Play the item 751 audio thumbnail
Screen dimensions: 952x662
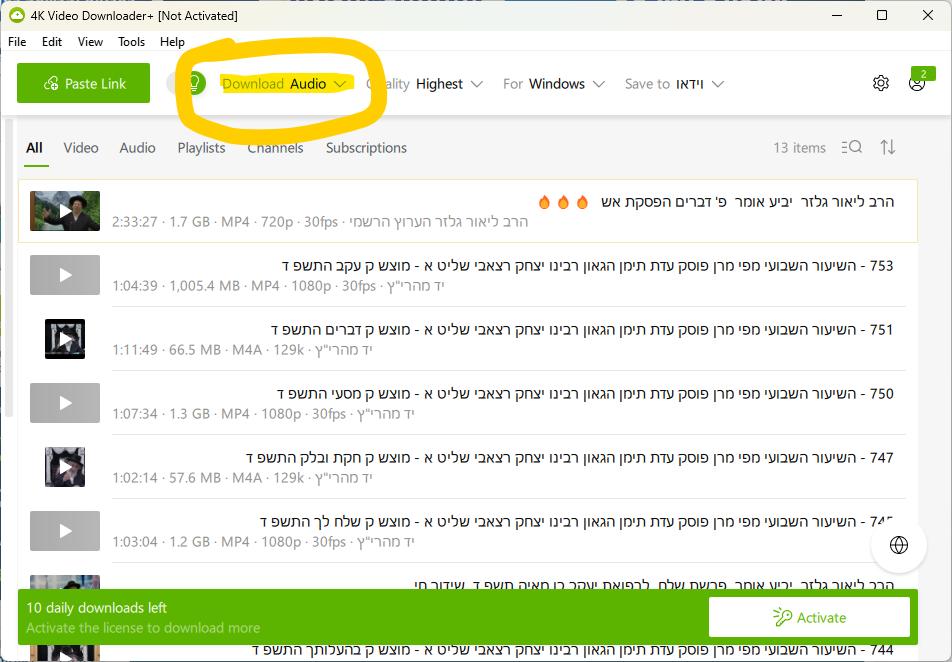click(65, 339)
